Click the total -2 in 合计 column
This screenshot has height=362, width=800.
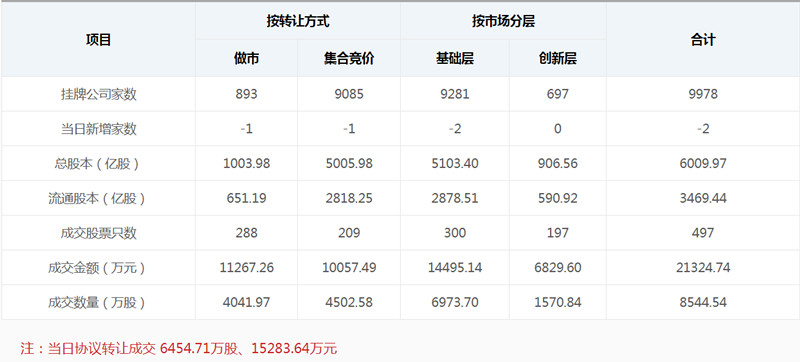703,129
